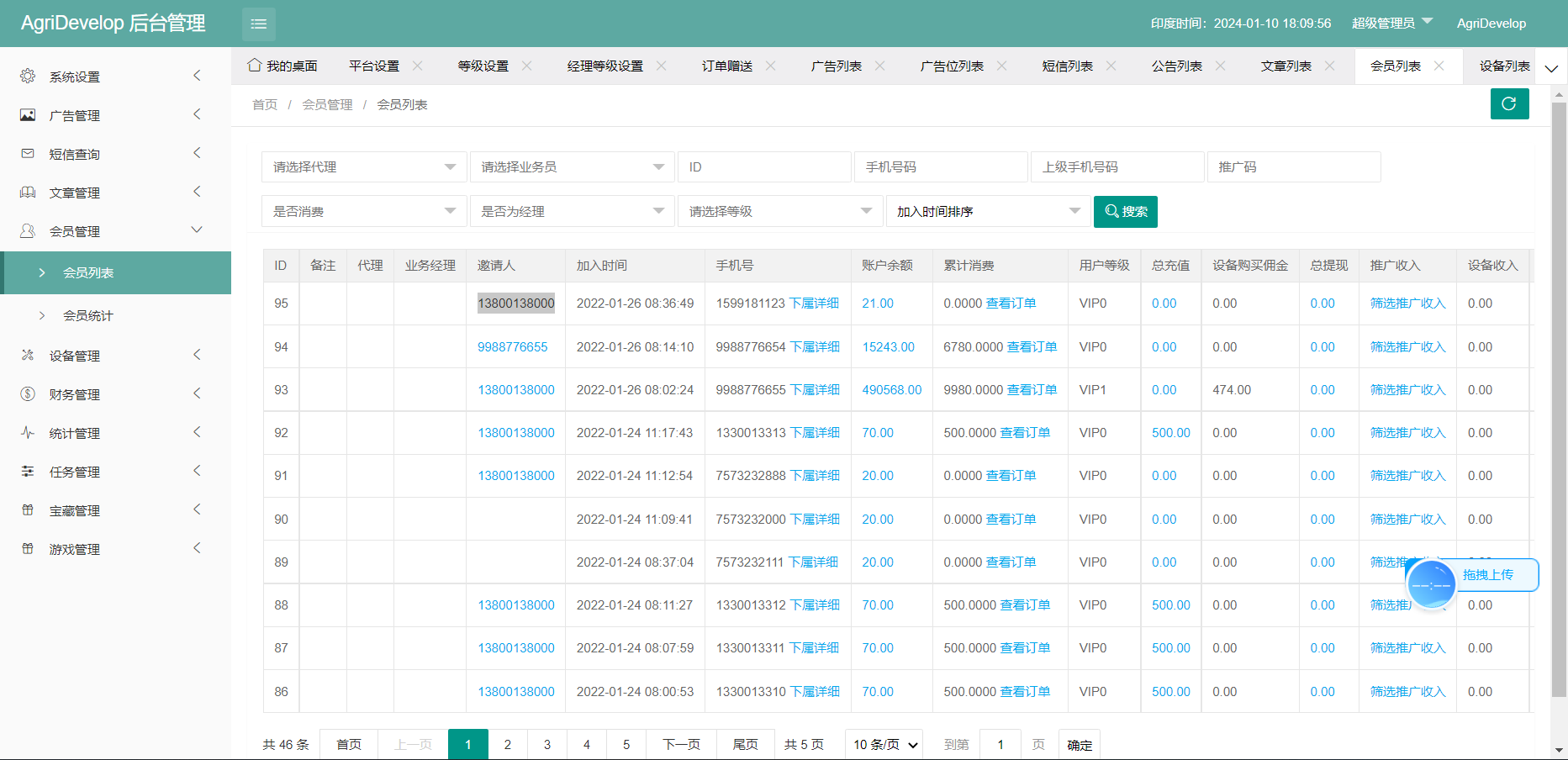Open the 请选择等级 dropdown
1568x760 pixels.
click(x=779, y=211)
